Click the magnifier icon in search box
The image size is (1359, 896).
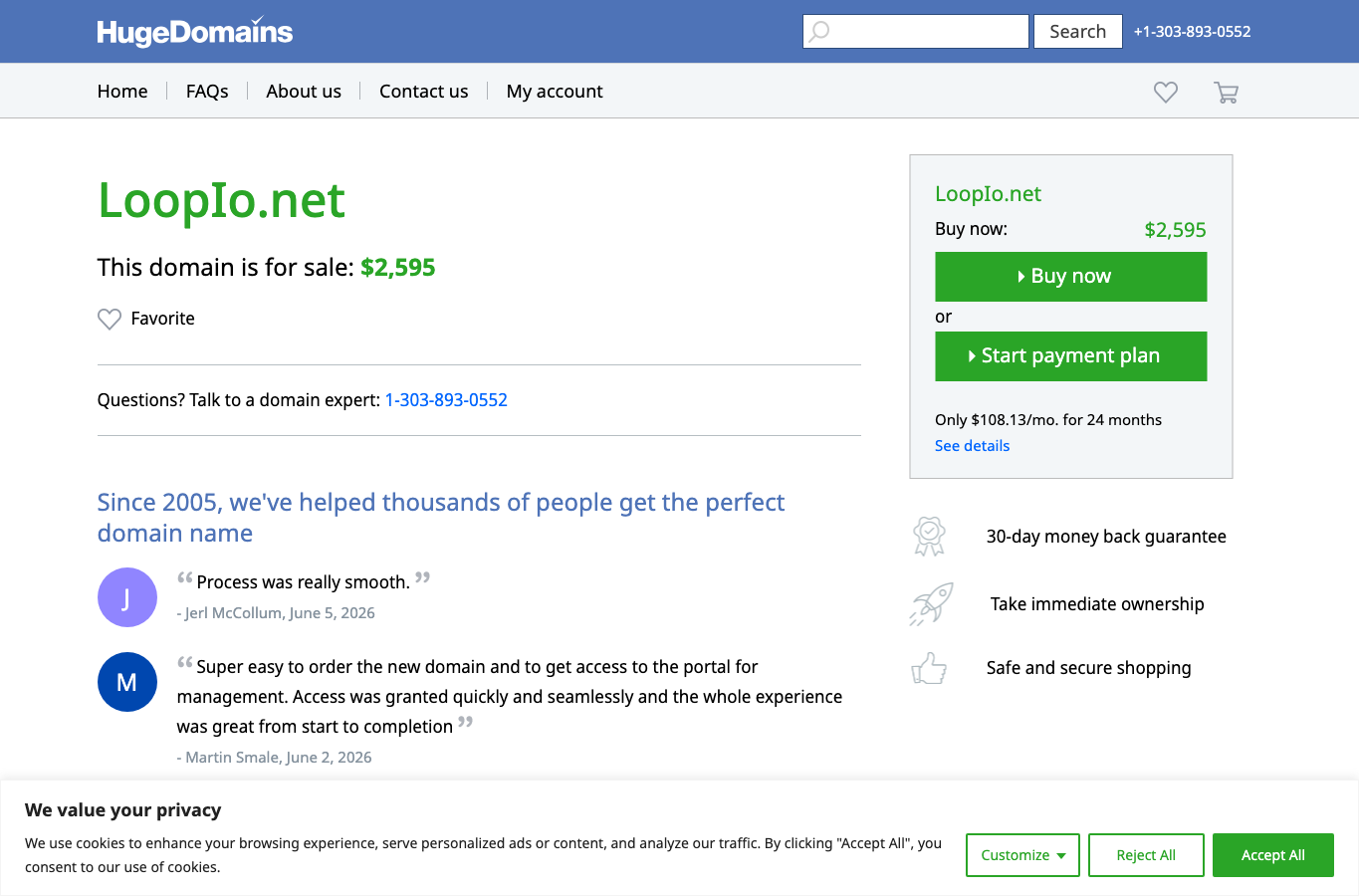pyautogui.click(x=819, y=32)
